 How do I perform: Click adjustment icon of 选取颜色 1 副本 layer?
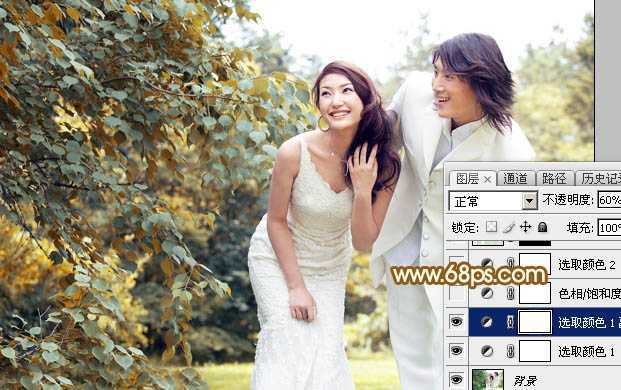pos(486,322)
